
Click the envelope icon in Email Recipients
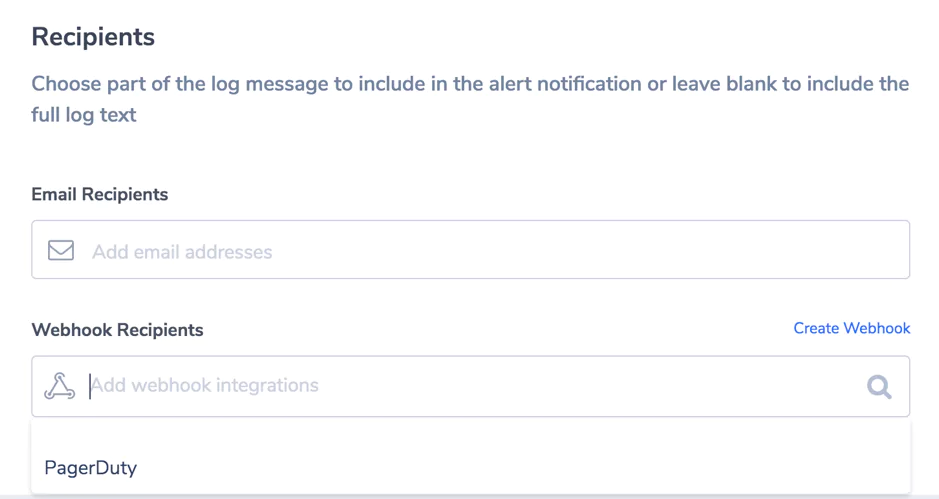pyautogui.click(x=60, y=250)
